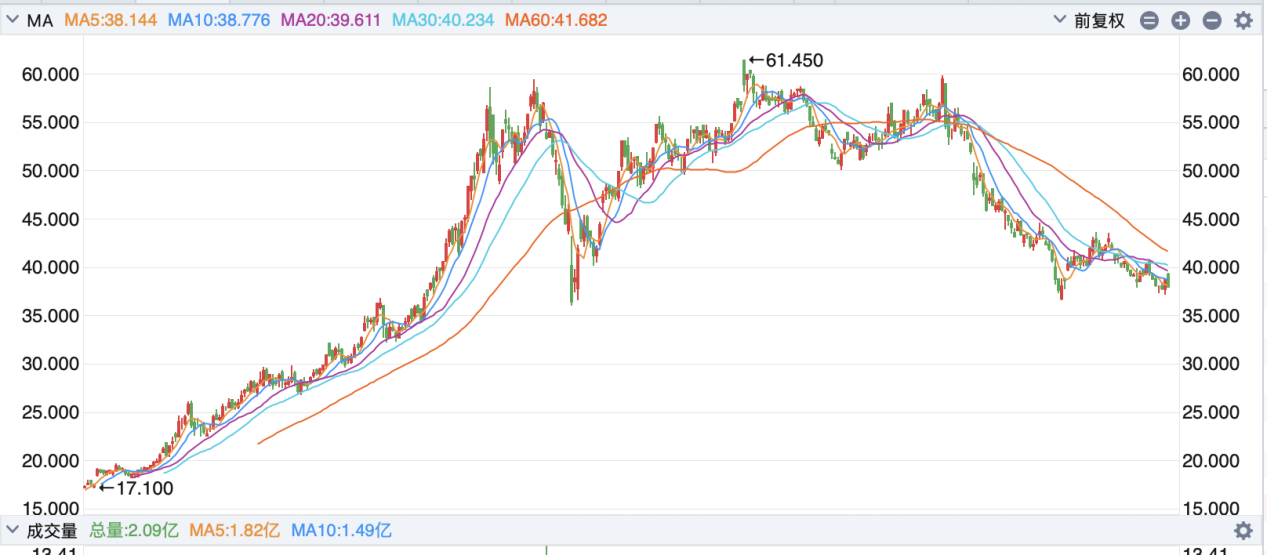The image size is (1267, 555).
Task: Zoom out with the minus icon
Action: tap(1212, 20)
